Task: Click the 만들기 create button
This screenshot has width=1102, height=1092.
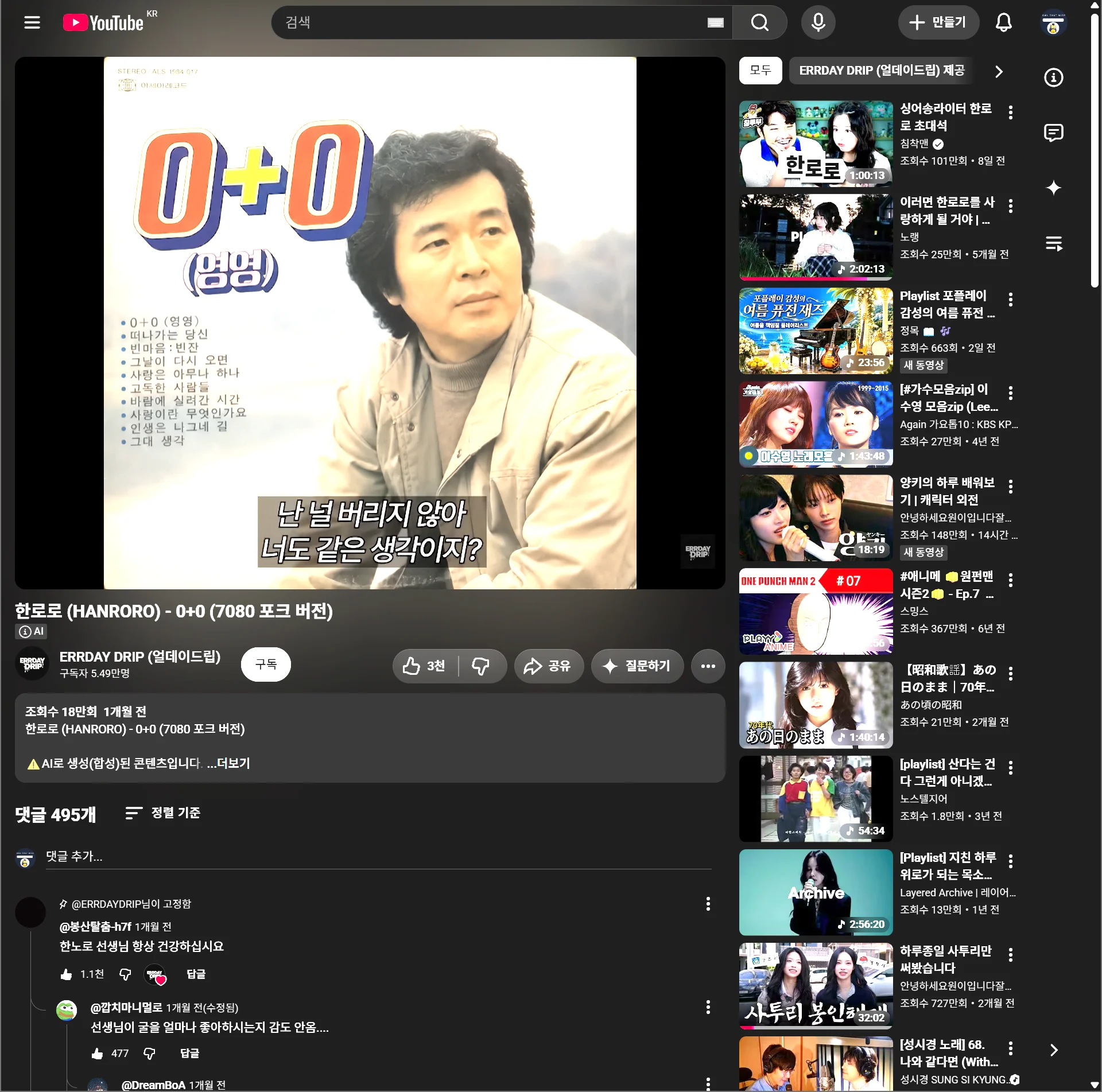Action: (x=938, y=23)
